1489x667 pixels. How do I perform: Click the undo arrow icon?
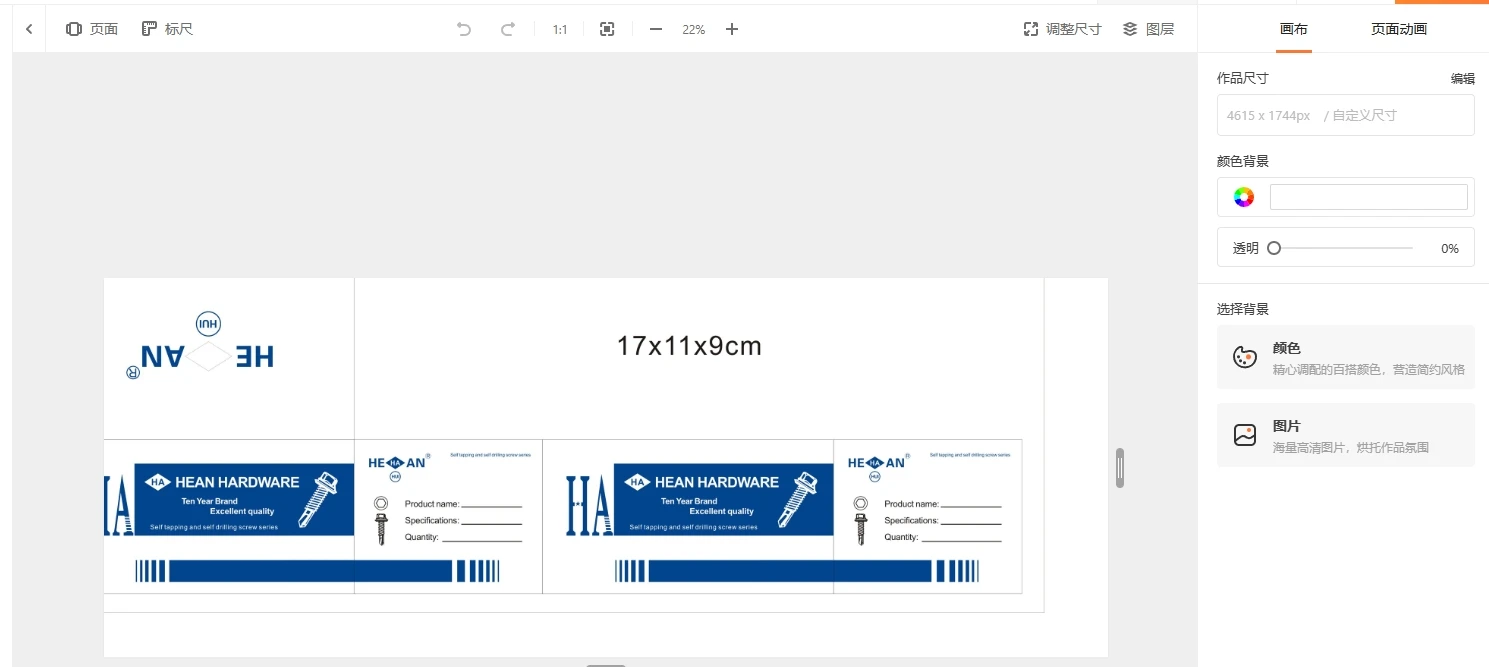[464, 29]
